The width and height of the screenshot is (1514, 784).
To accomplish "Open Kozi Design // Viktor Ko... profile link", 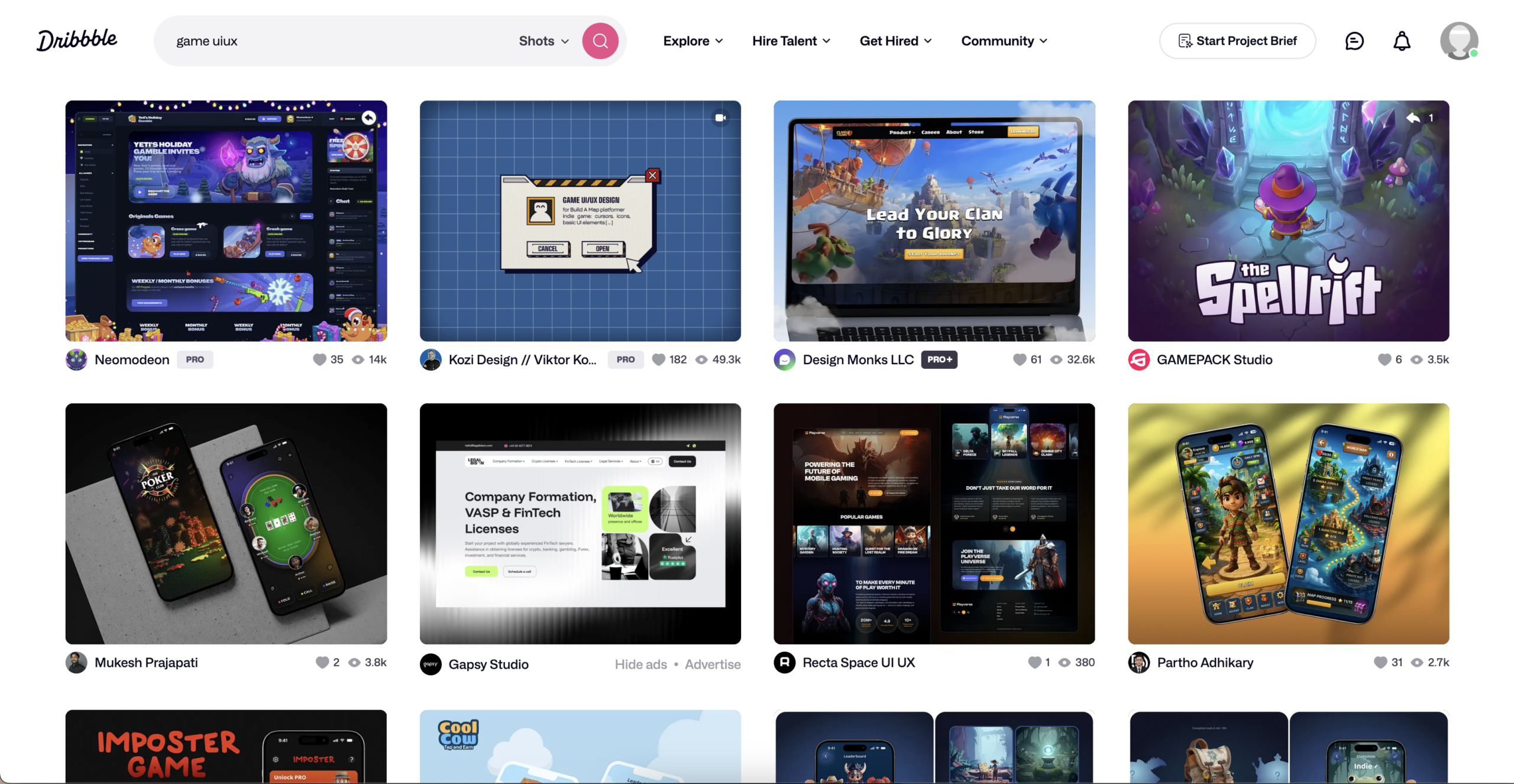I will 523,359.
